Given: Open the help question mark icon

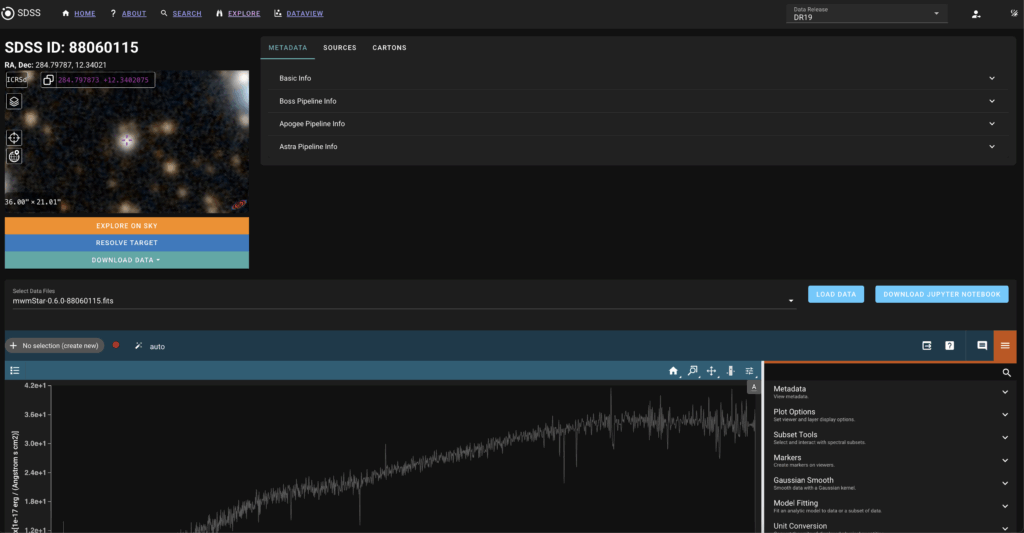Looking at the screenshot, I should point(949,346).
